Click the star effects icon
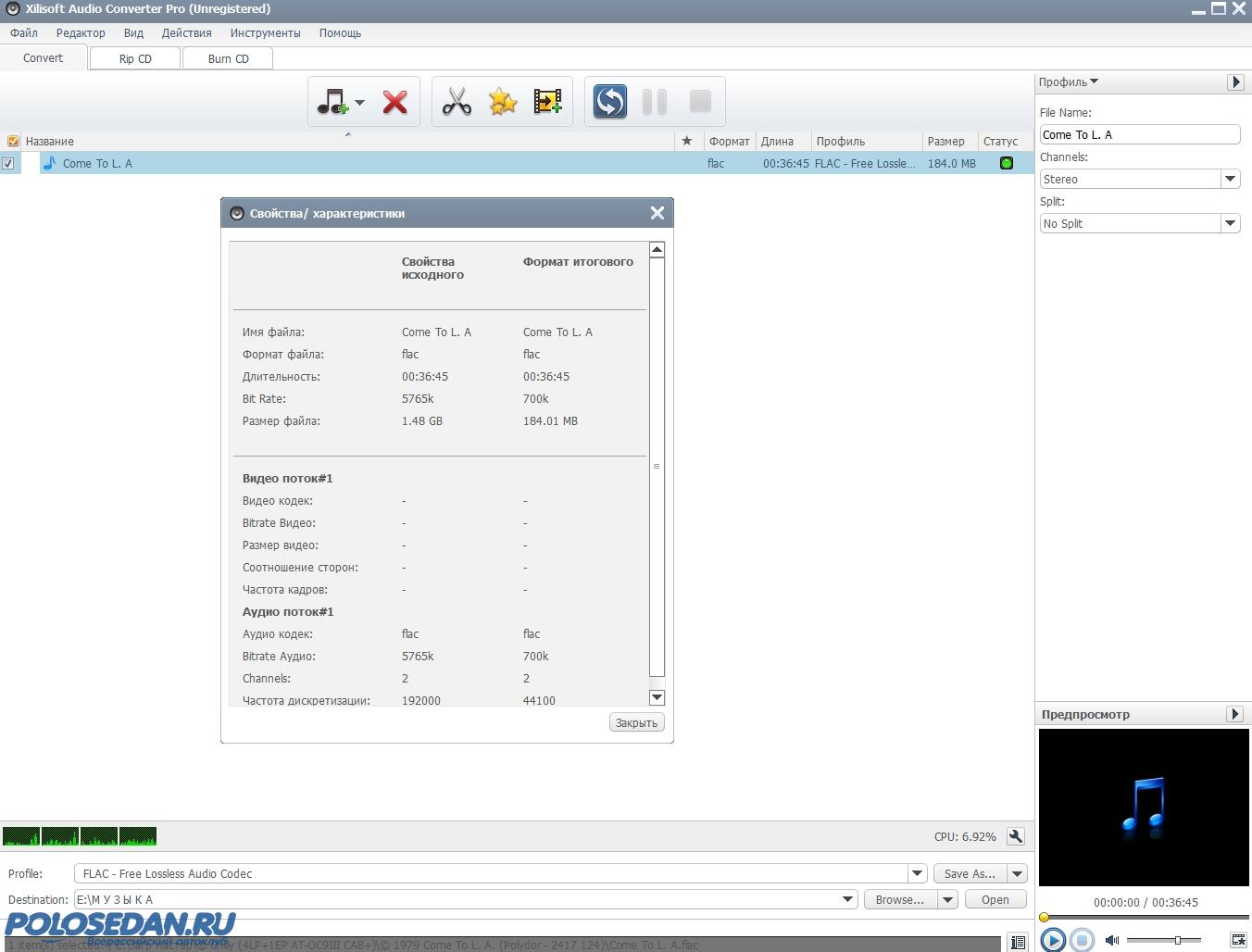Screen dimensions: 1252x952 (503, 102)
